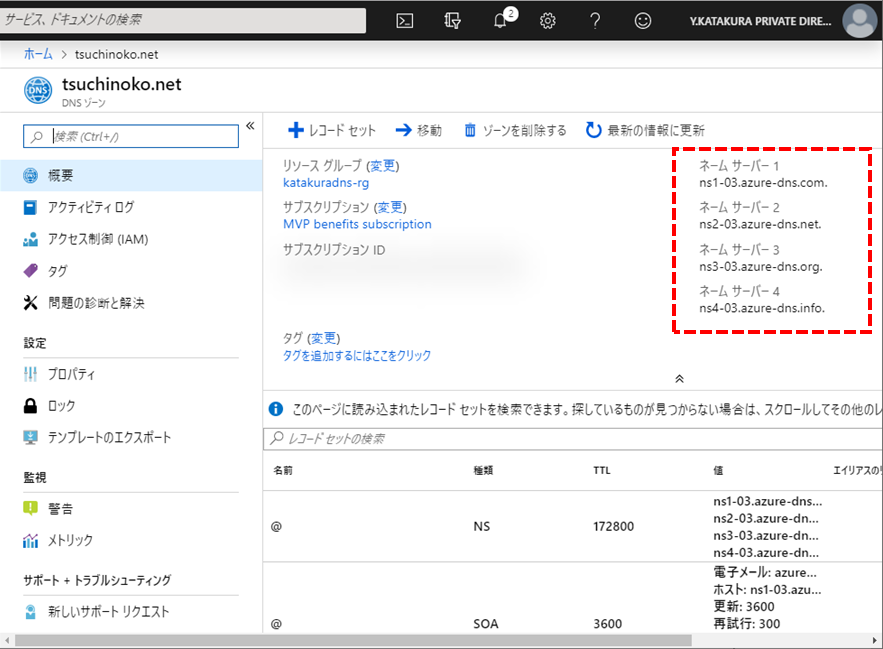The width and height of the screenshot is (883, 649).
Task: Open the help question mark
Action: pos(595,21)
